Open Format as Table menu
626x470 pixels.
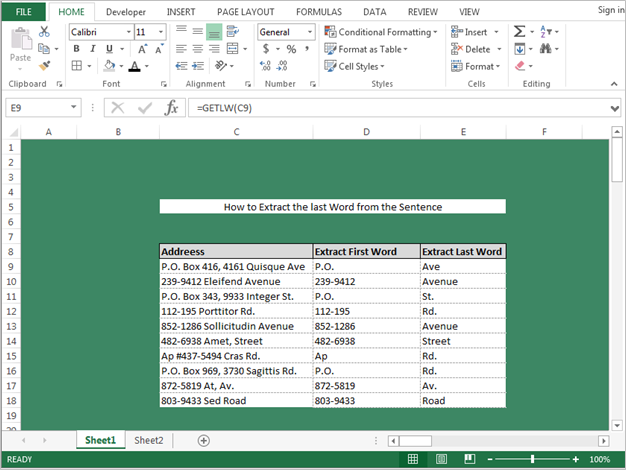pos(366,49)
